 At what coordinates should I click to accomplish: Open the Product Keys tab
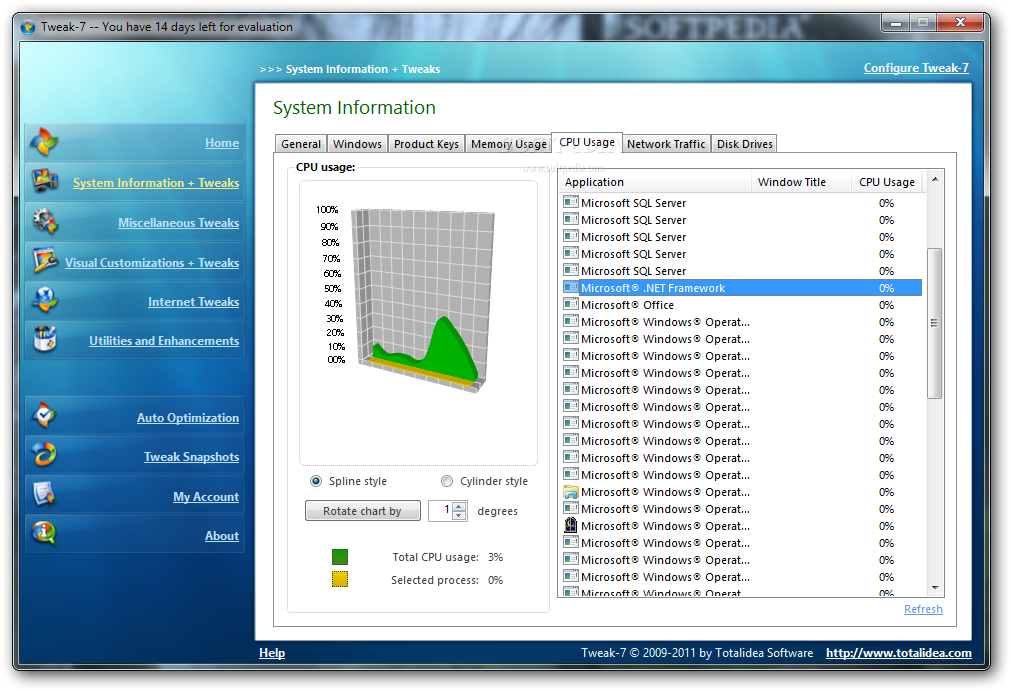[426, 144]
